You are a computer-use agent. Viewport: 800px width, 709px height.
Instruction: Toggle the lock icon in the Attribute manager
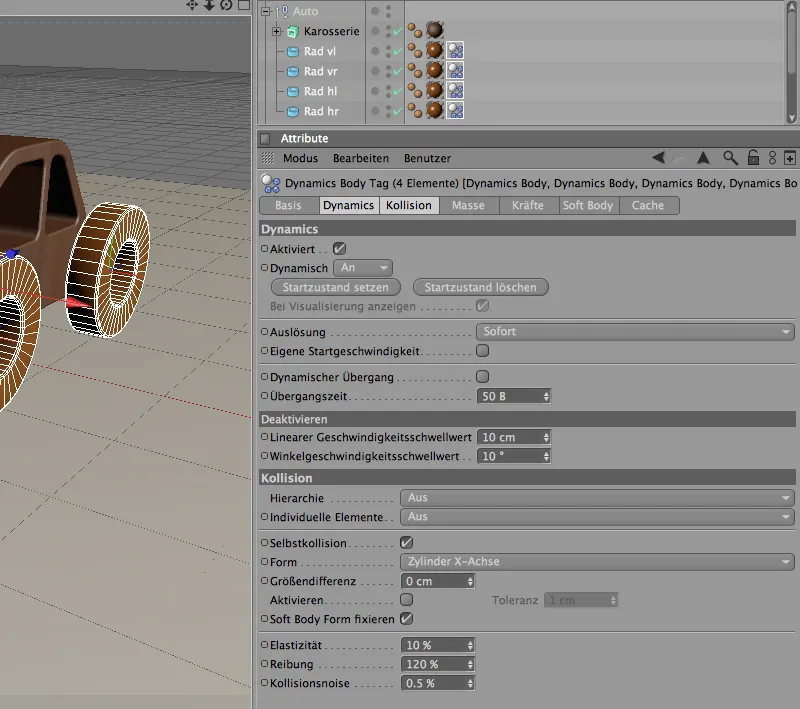pos(753,157)
